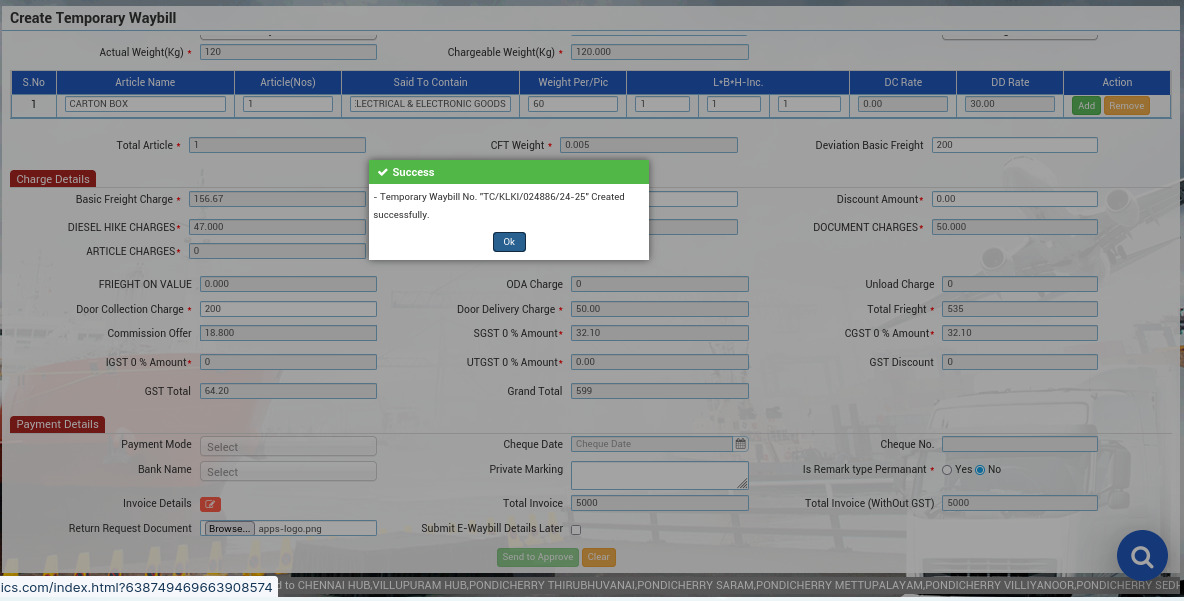The width and height of the screenshot is (1184, 601).
Task: Click the Private Marking text area
Action: pos(659,474)
